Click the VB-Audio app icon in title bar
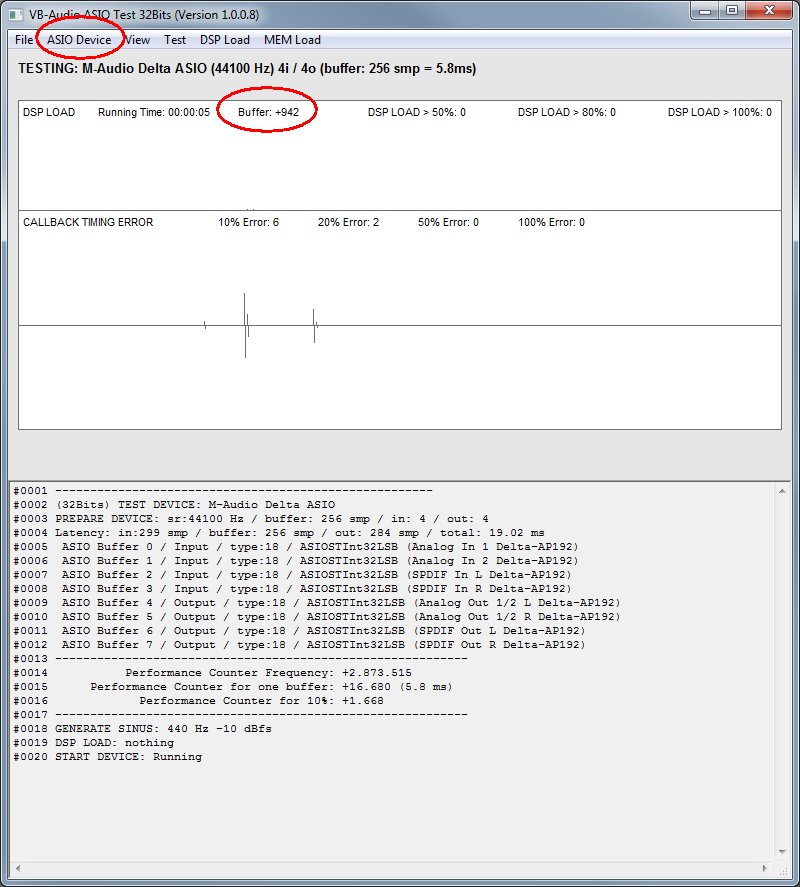Image resolution: width=800 pixels, height=887 pixels. 16,15
